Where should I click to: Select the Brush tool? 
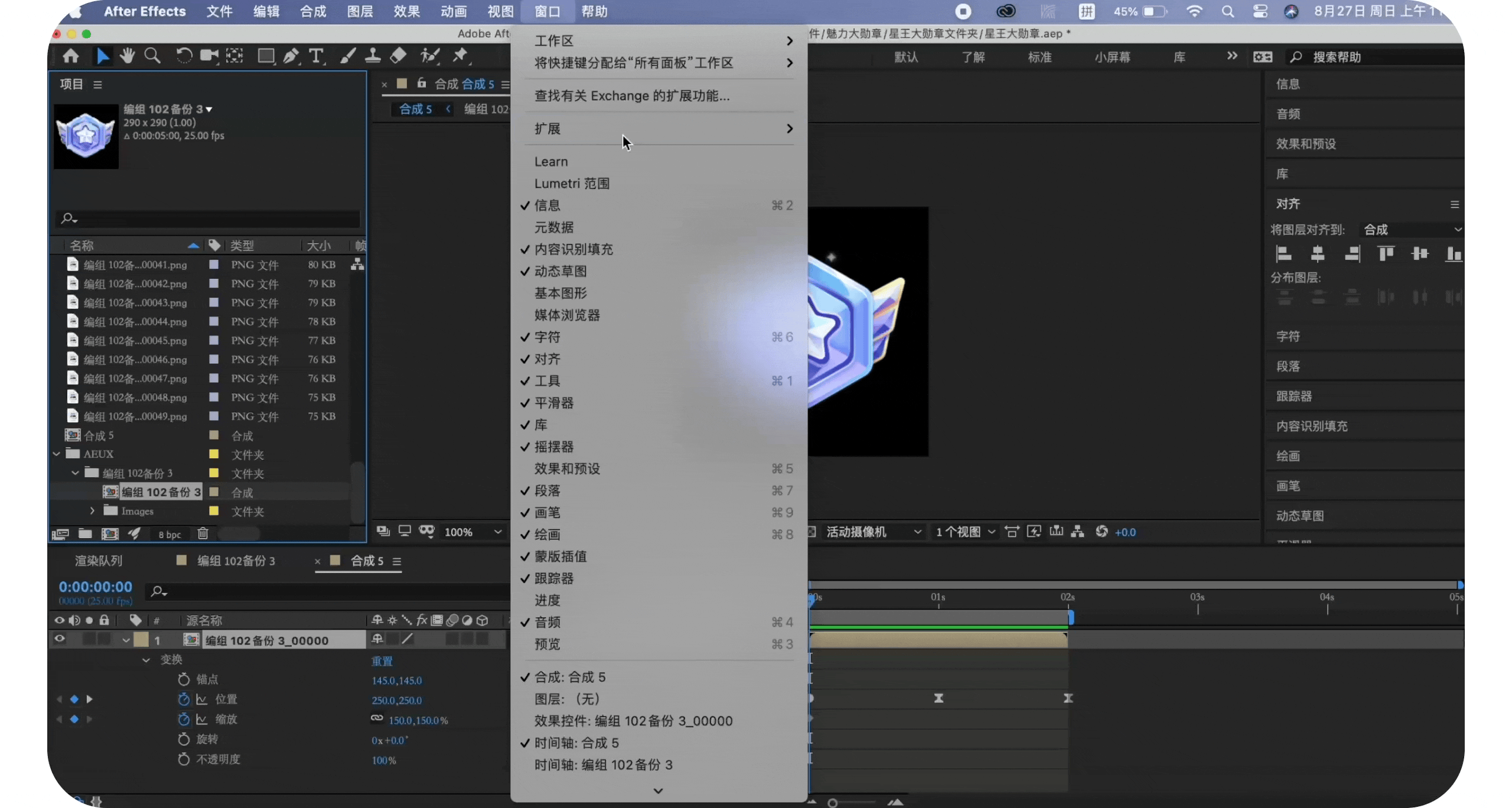point(348,56)
